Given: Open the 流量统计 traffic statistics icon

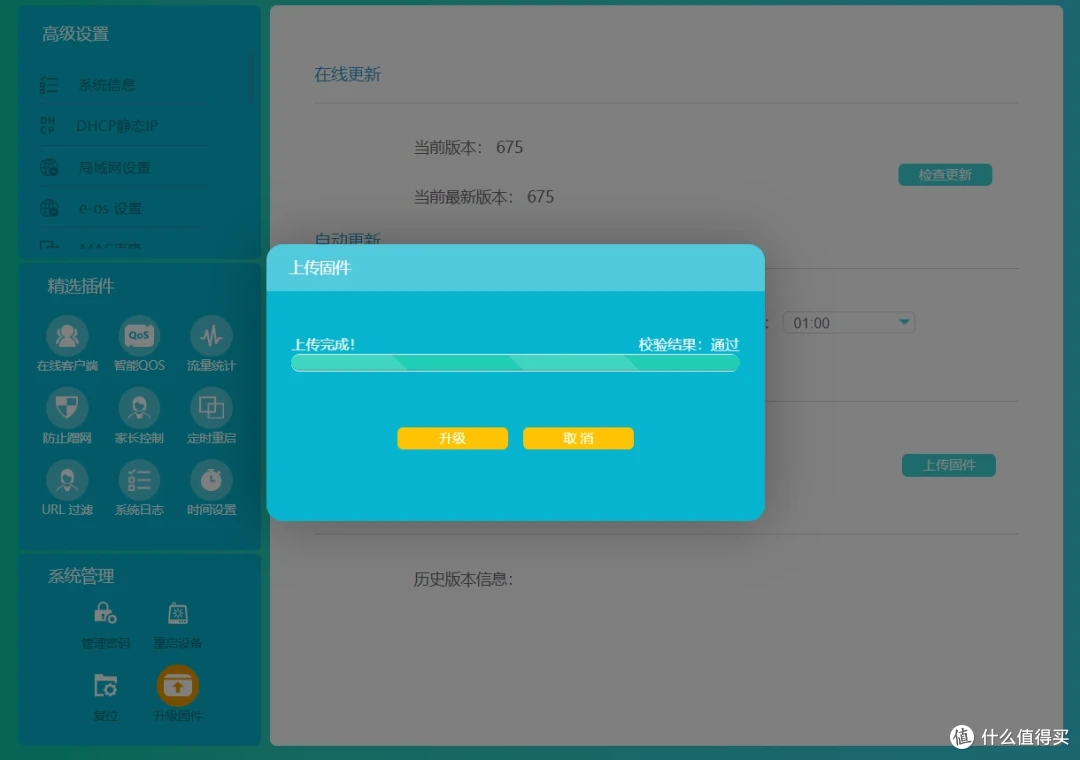Looking at the screenshot, I should tap(211, 336).
